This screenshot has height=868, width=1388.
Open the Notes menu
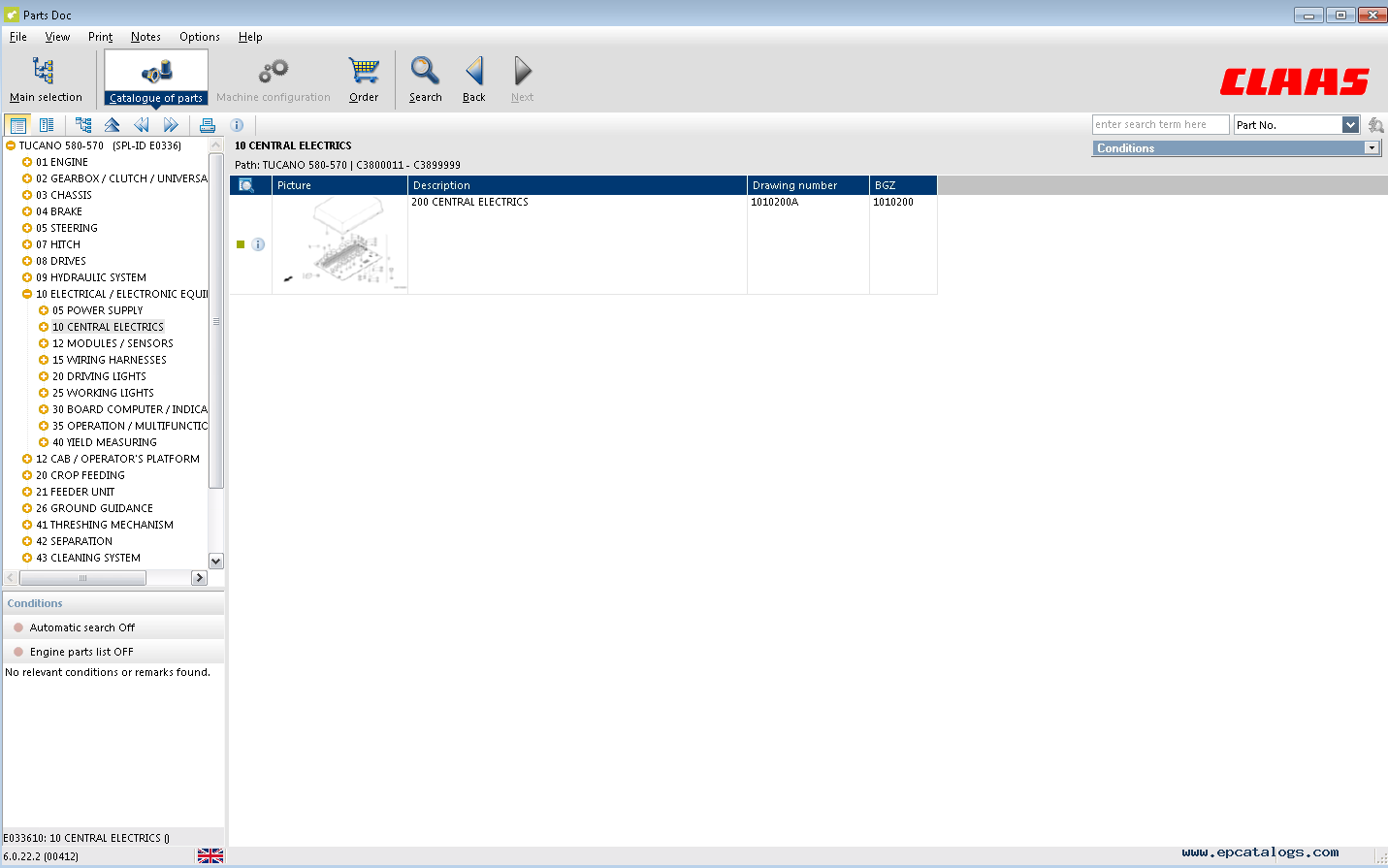[x=145, y=37]
